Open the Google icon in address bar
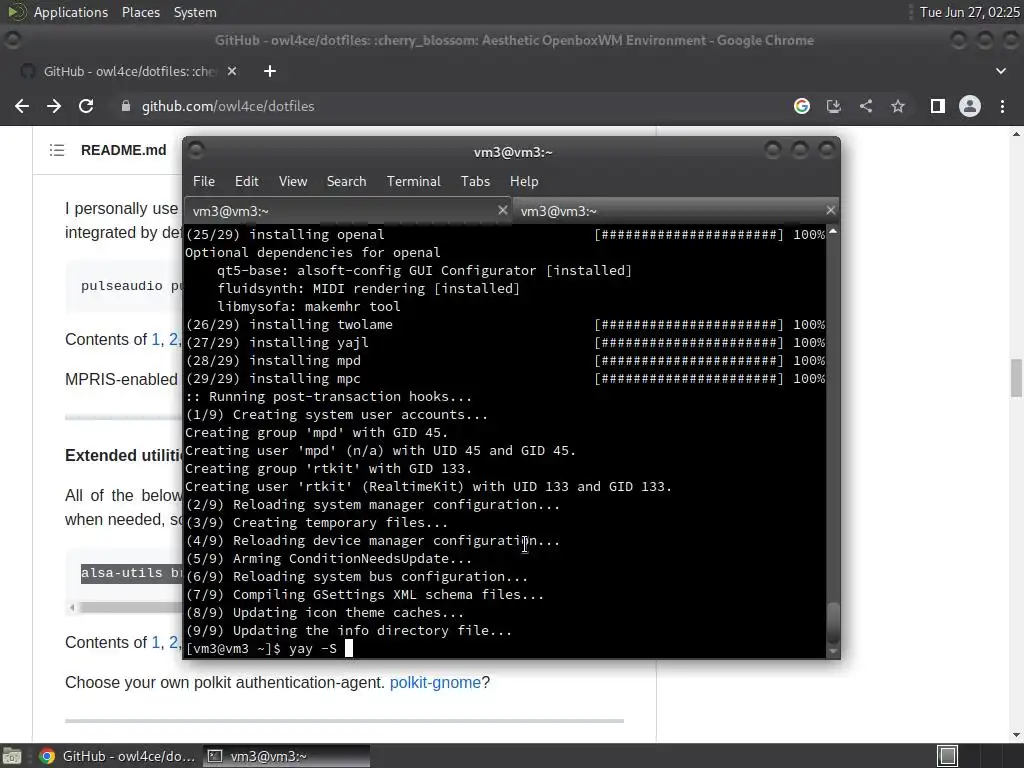Screen dimensions: 1024x768 (802, 106)
